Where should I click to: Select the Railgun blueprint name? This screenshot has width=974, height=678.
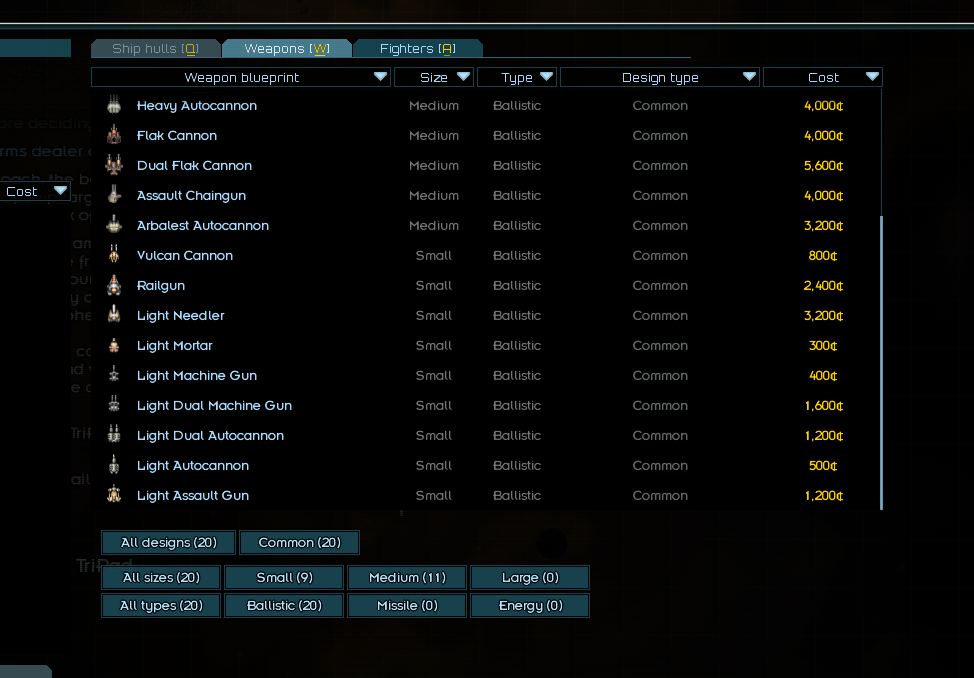pos(160,286)
